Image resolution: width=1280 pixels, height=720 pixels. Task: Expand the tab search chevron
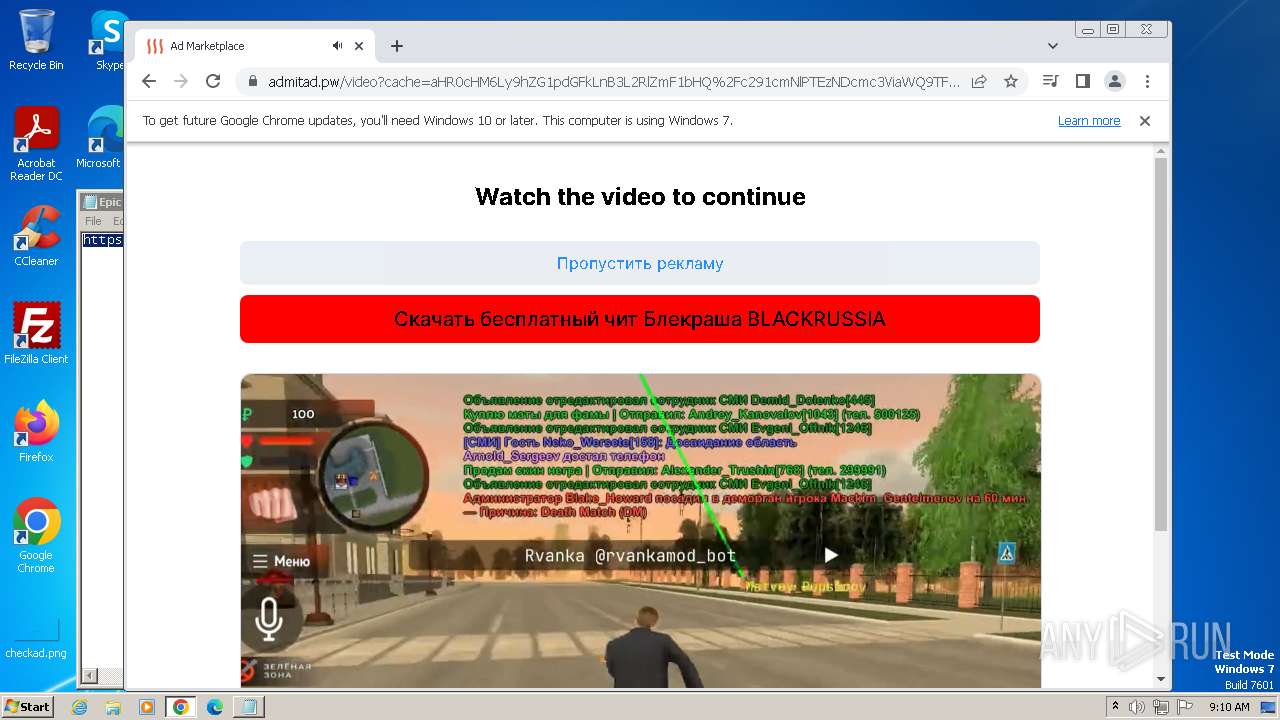tap(1053, 46)
